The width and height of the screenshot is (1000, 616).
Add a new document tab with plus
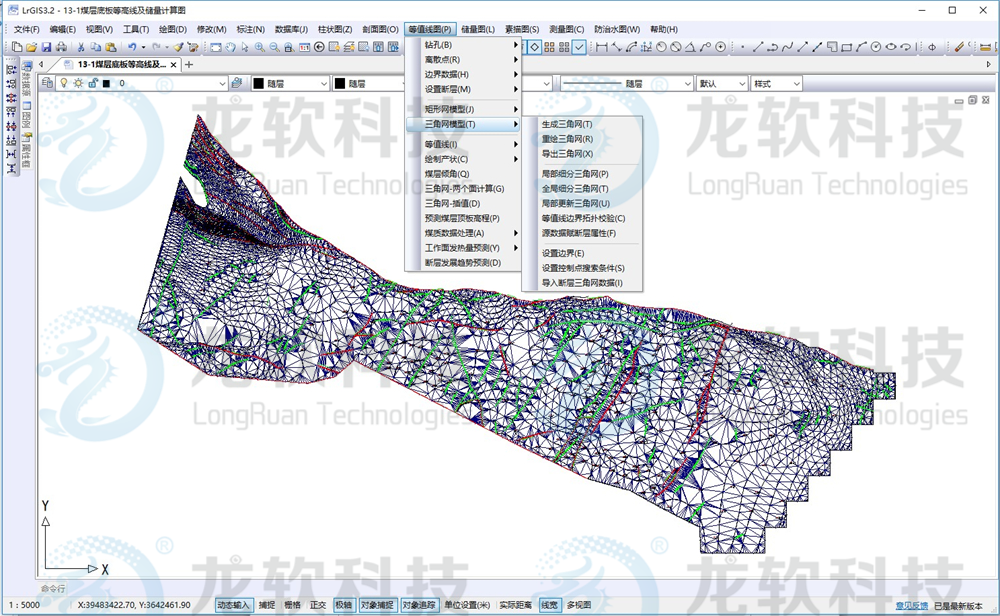pyautogui.click(x=190, y=64)
